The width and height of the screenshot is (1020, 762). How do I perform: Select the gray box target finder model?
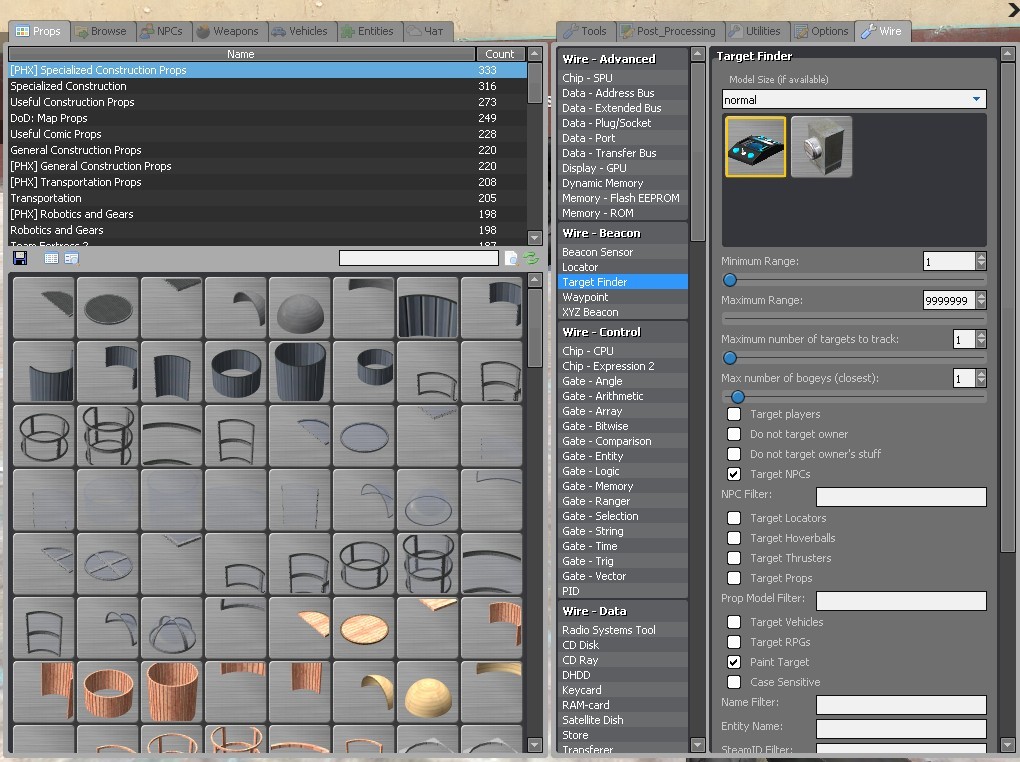tap(821, 147)
